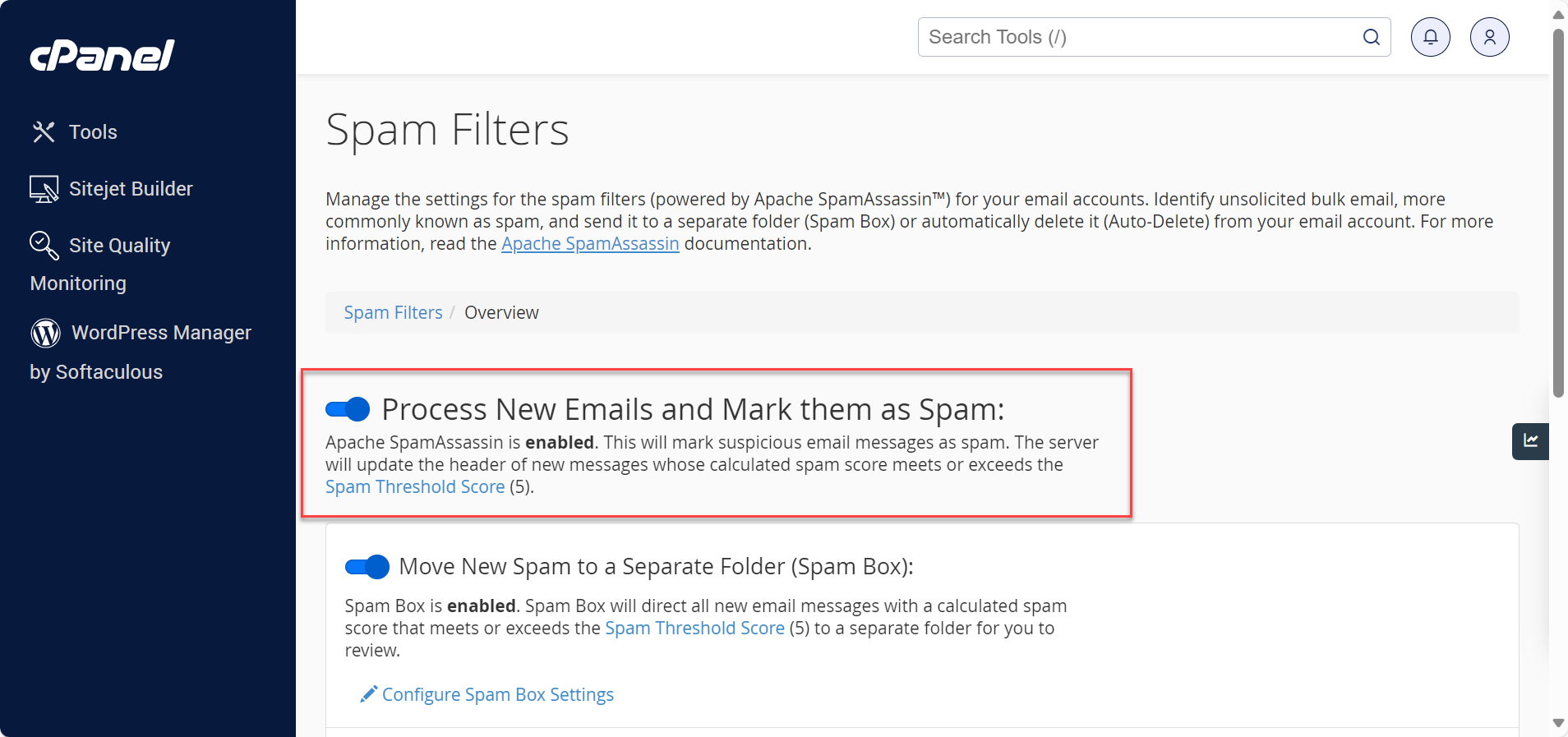Select the Tools wrench icon in sidebar
Screen dimensions: 1568x737
tap(44, 131)
